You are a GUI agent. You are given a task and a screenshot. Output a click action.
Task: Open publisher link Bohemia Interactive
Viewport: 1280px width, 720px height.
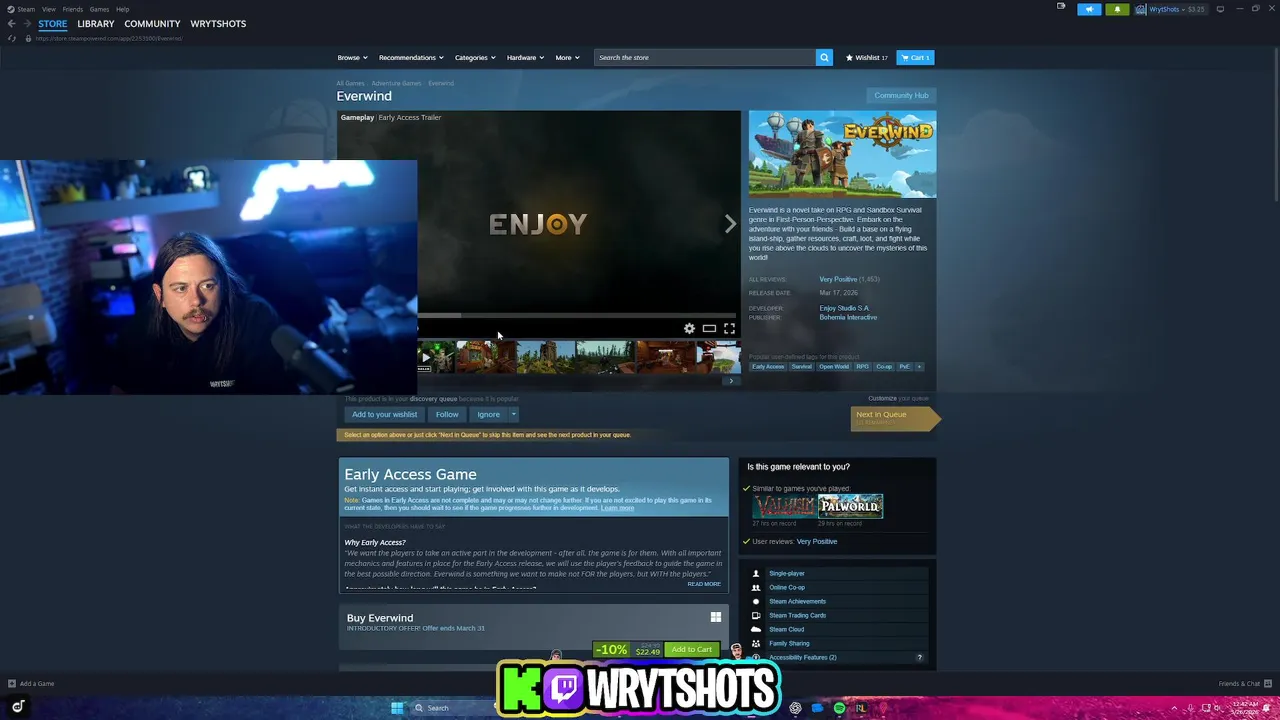[848, 317]
